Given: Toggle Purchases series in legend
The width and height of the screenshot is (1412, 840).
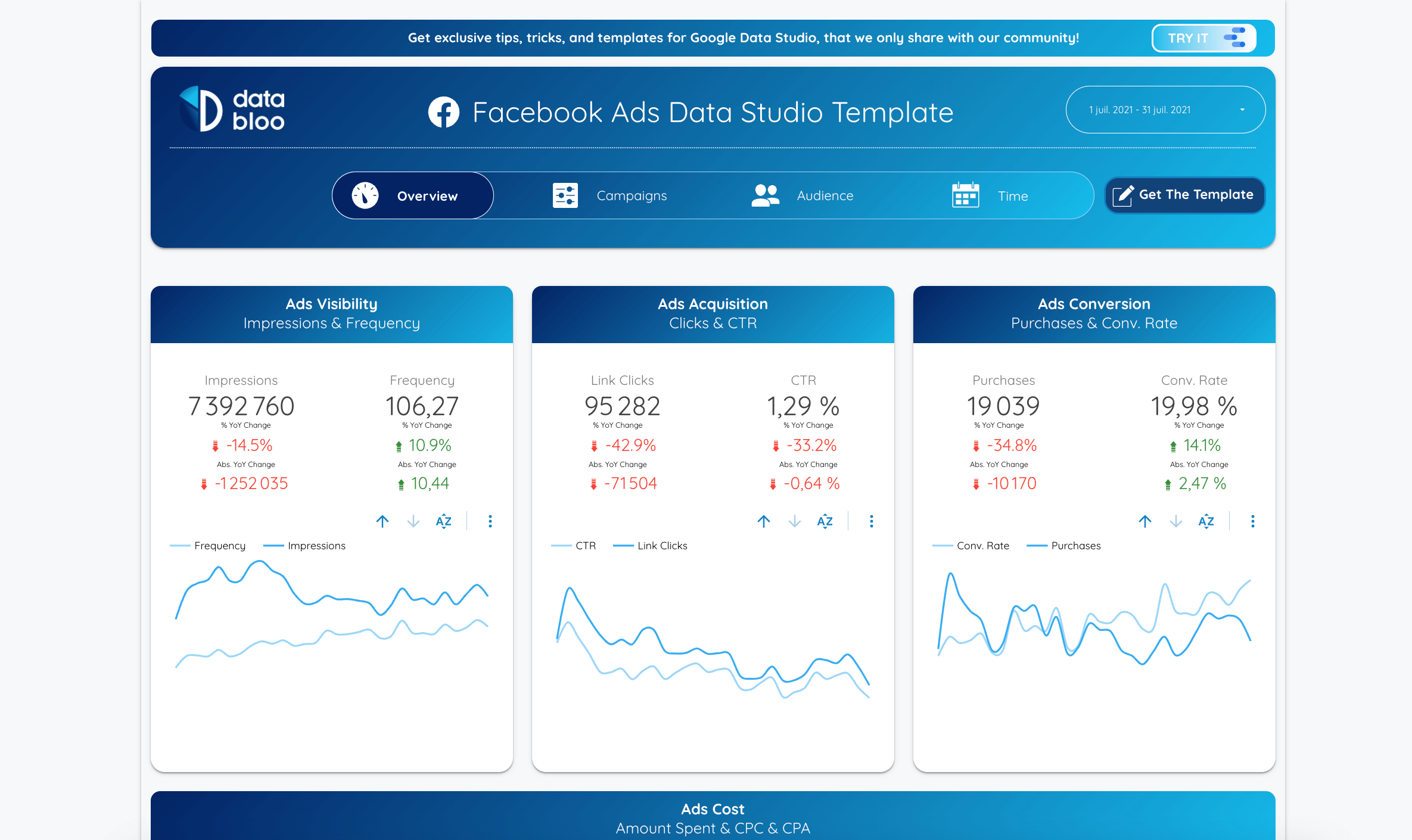Looking at the screenshot, I should [1064, 545].
